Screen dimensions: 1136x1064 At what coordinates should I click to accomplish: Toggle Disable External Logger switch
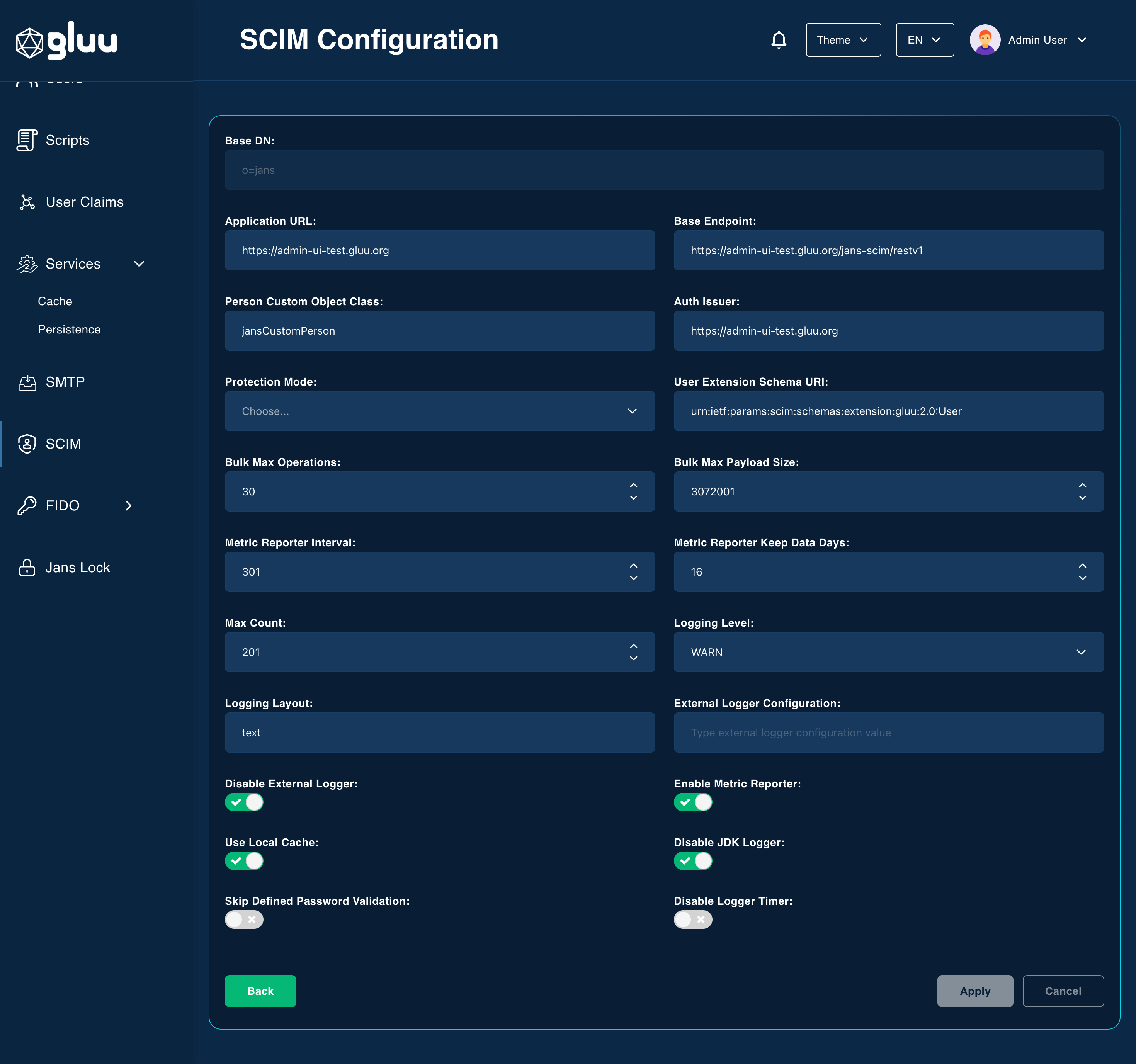click(244, 802)
